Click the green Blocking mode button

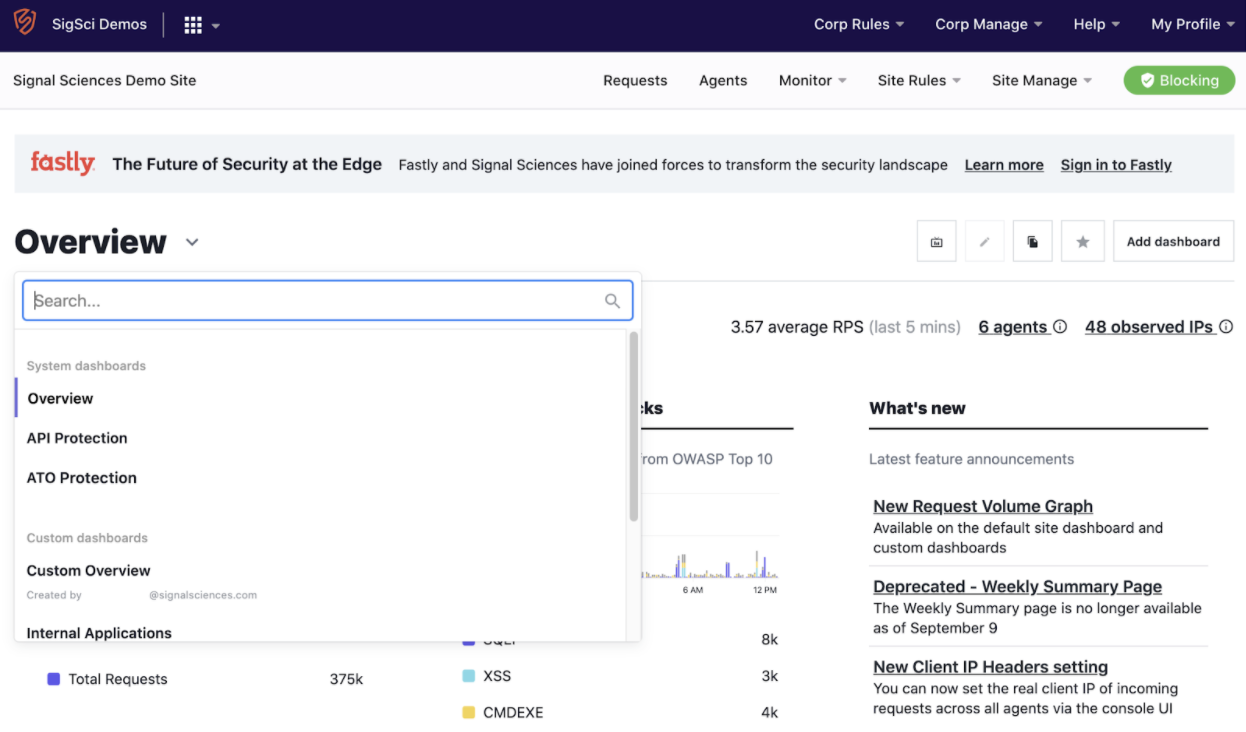(x=1179, y=81)
